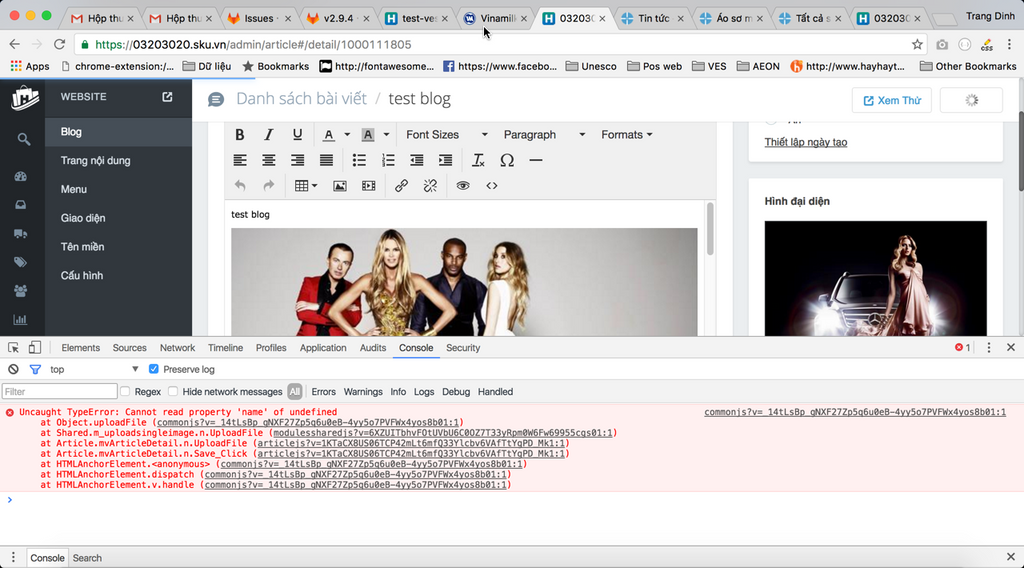Open the Formats dropdown menu
1024x568 pixels.
[626, 135]
